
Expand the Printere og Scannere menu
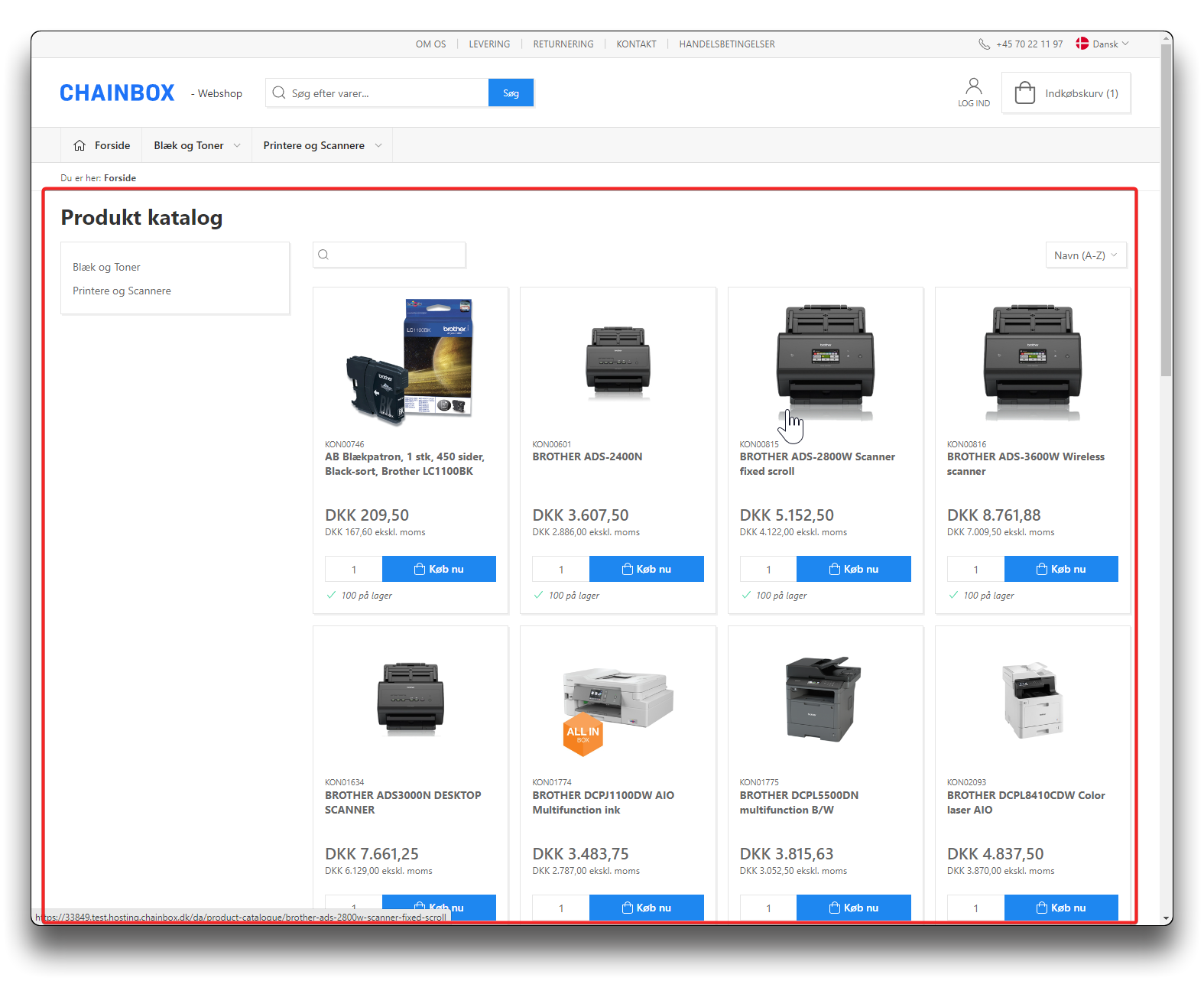tap(322, 145)
